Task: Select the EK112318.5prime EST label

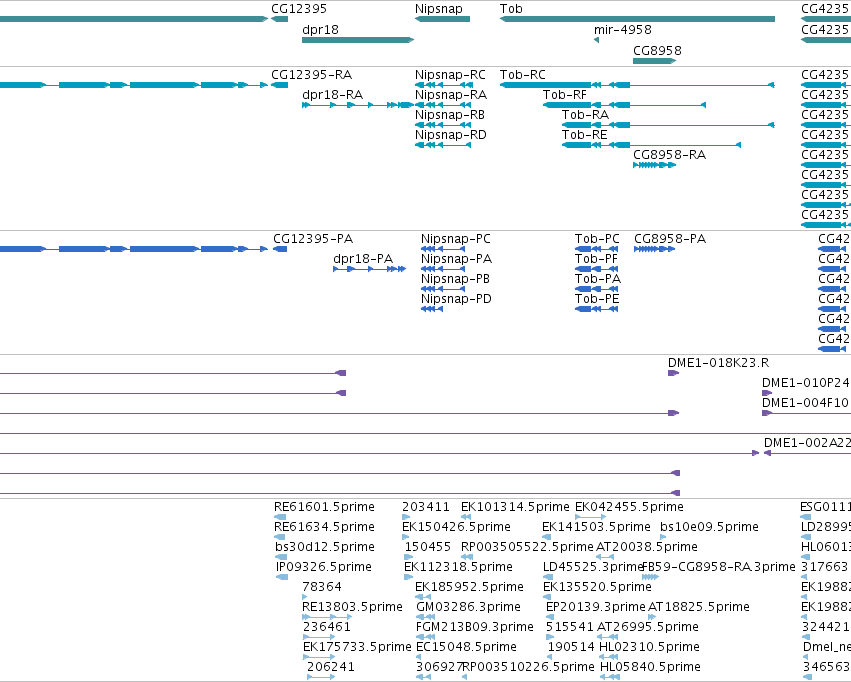Action: [x=458, y=567]
